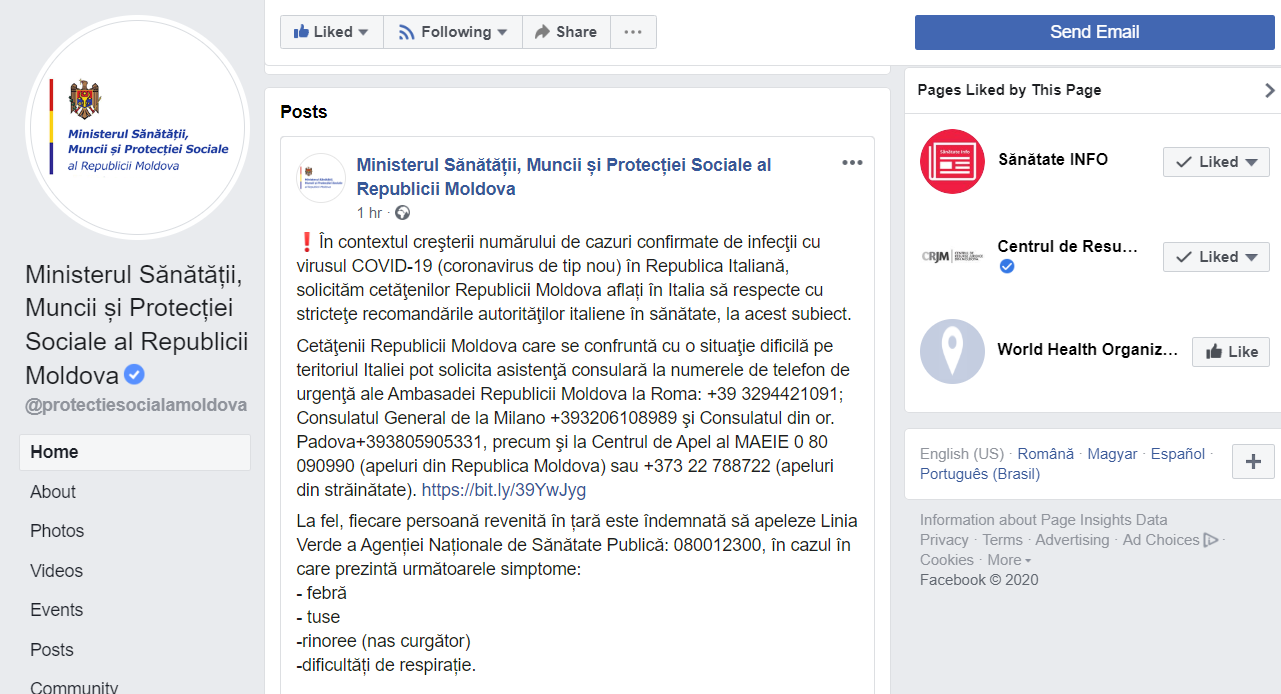Go to Photos in the left sidebar
1281x694 pixels.
[x=57, y=531]
